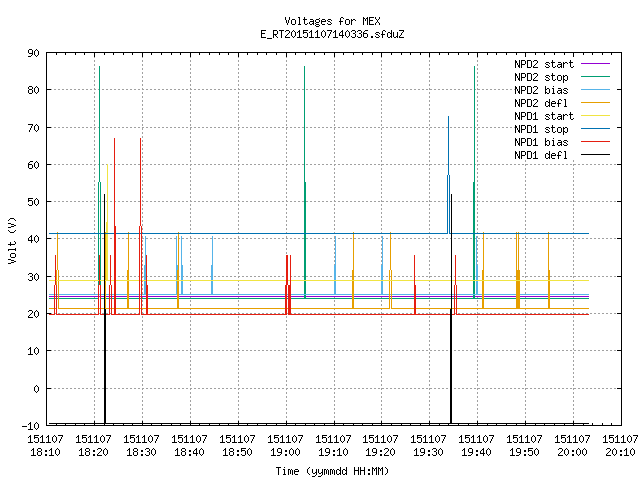Click the red NPD1 bias legend line
This screenshot has height=480, width=640.
(x=595, y=142)
